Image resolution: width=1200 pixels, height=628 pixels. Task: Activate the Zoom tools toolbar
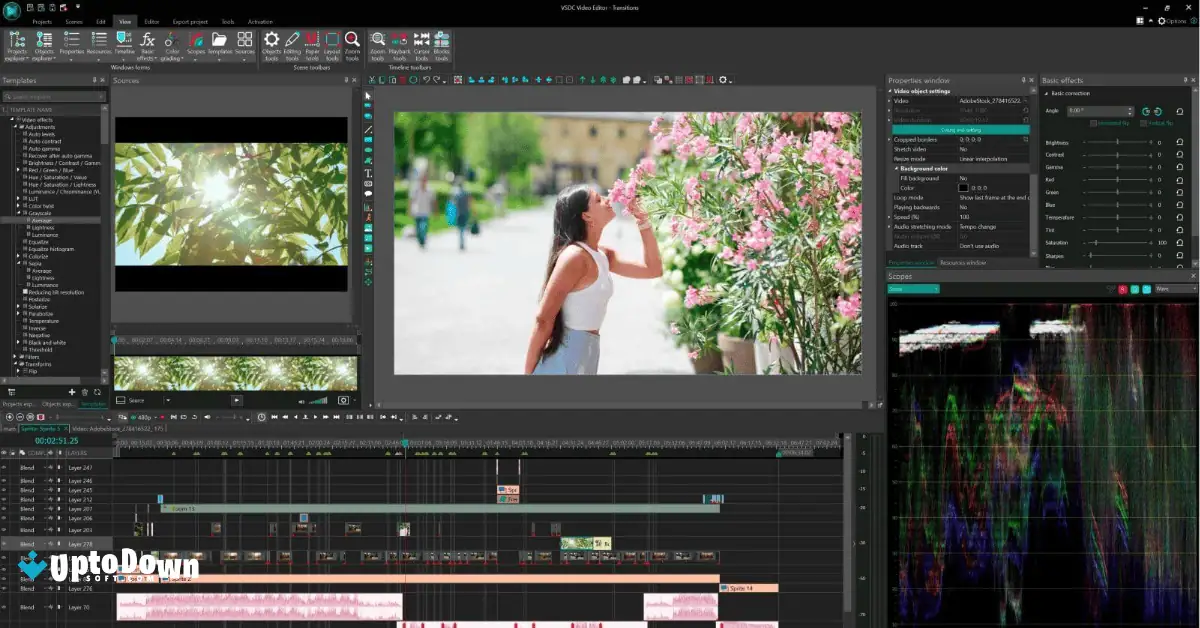coord(378,45)
